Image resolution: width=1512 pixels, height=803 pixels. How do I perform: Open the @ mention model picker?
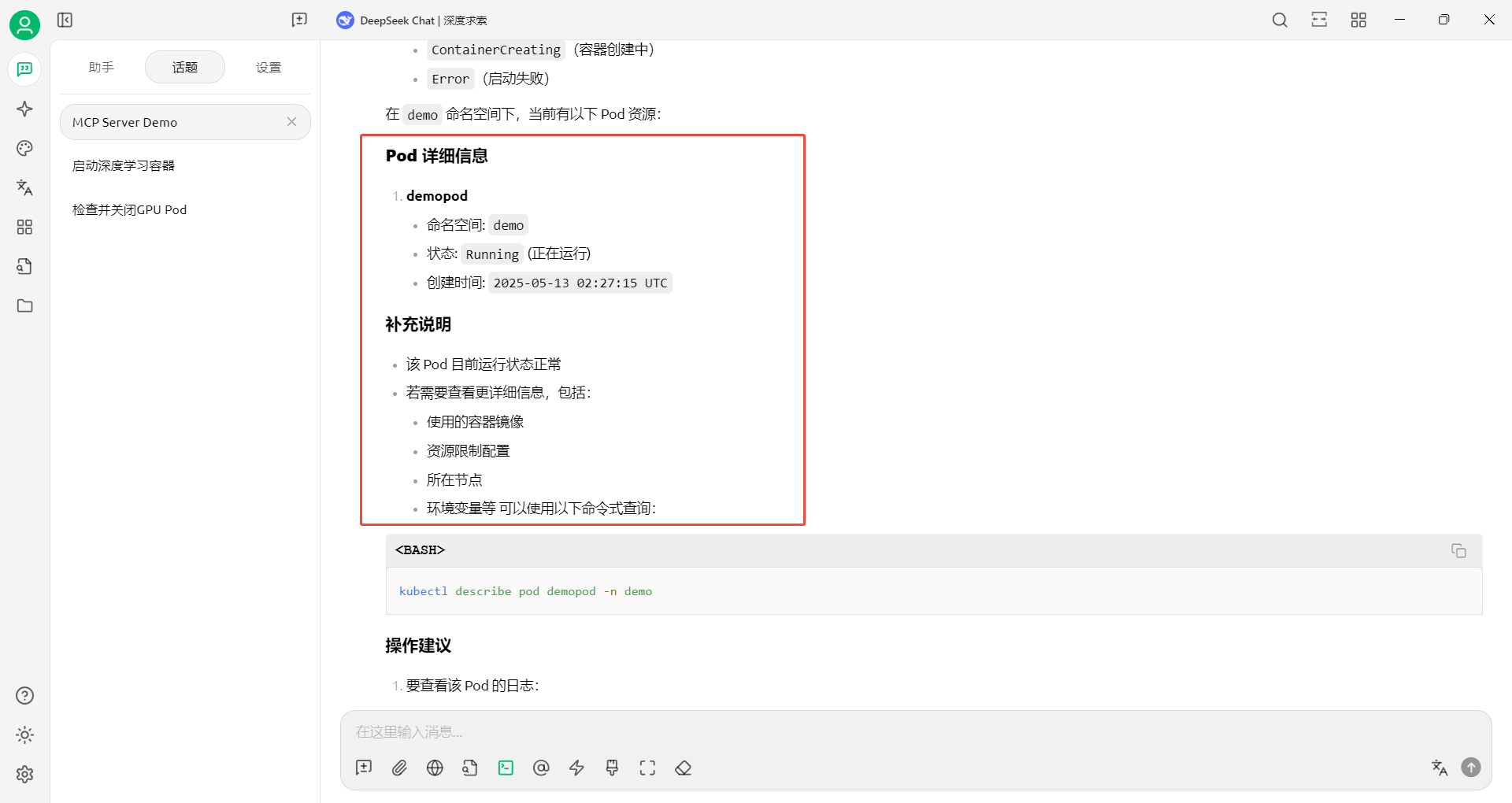(541, 768)
